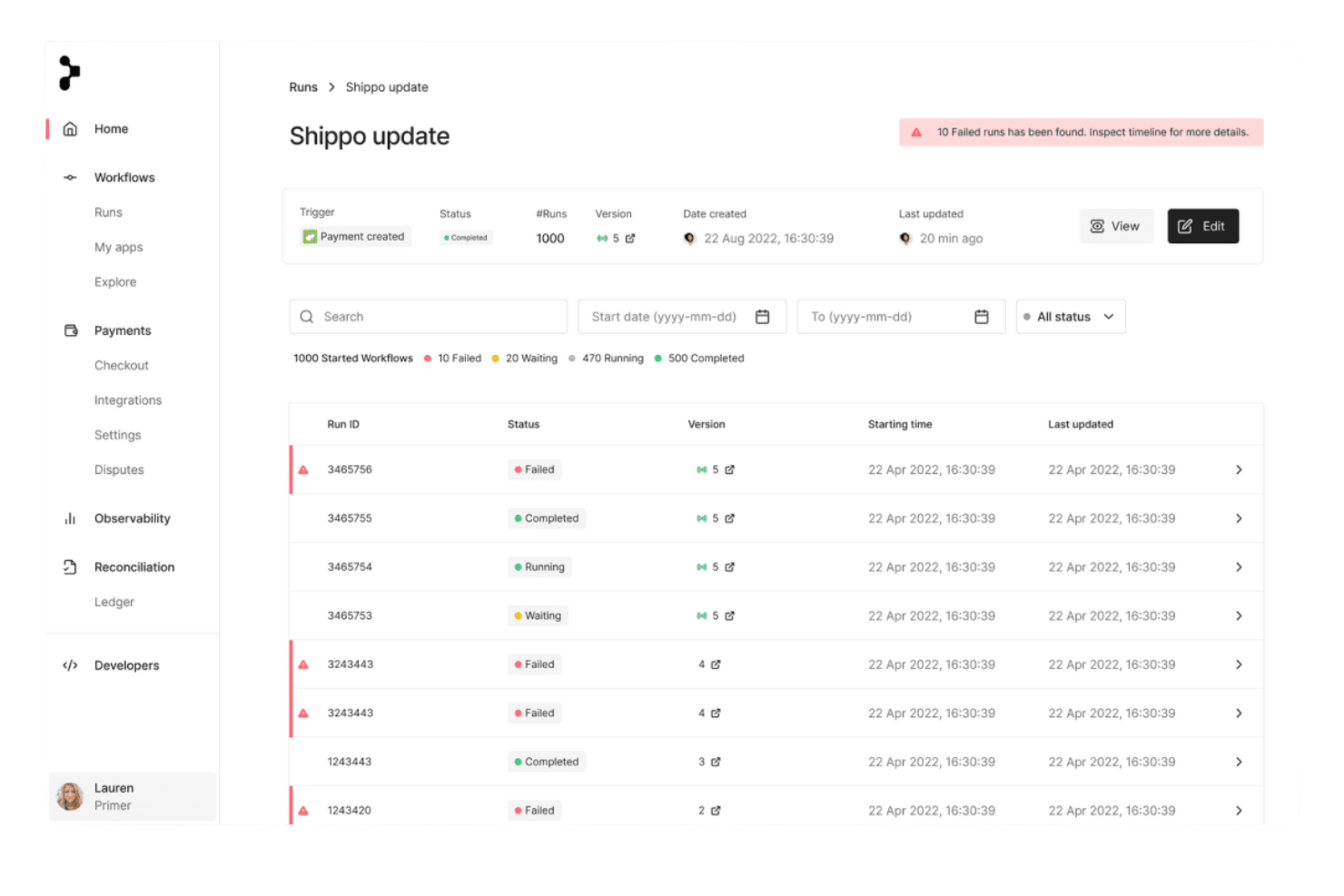
Task: Click the Workflows node icon
Action: click(70, 177)
